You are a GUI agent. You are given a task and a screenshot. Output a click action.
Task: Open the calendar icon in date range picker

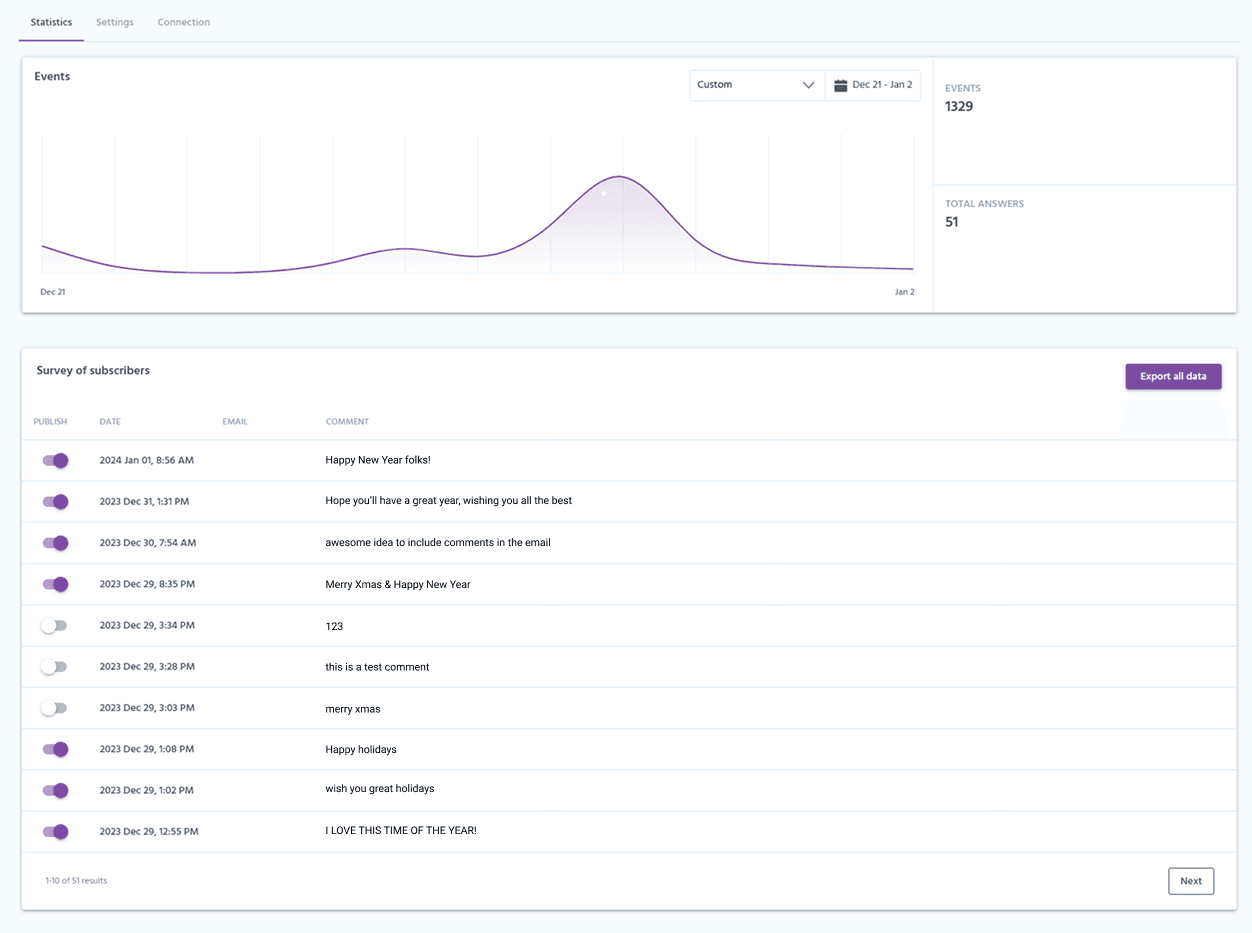click(x=841, y=85)
